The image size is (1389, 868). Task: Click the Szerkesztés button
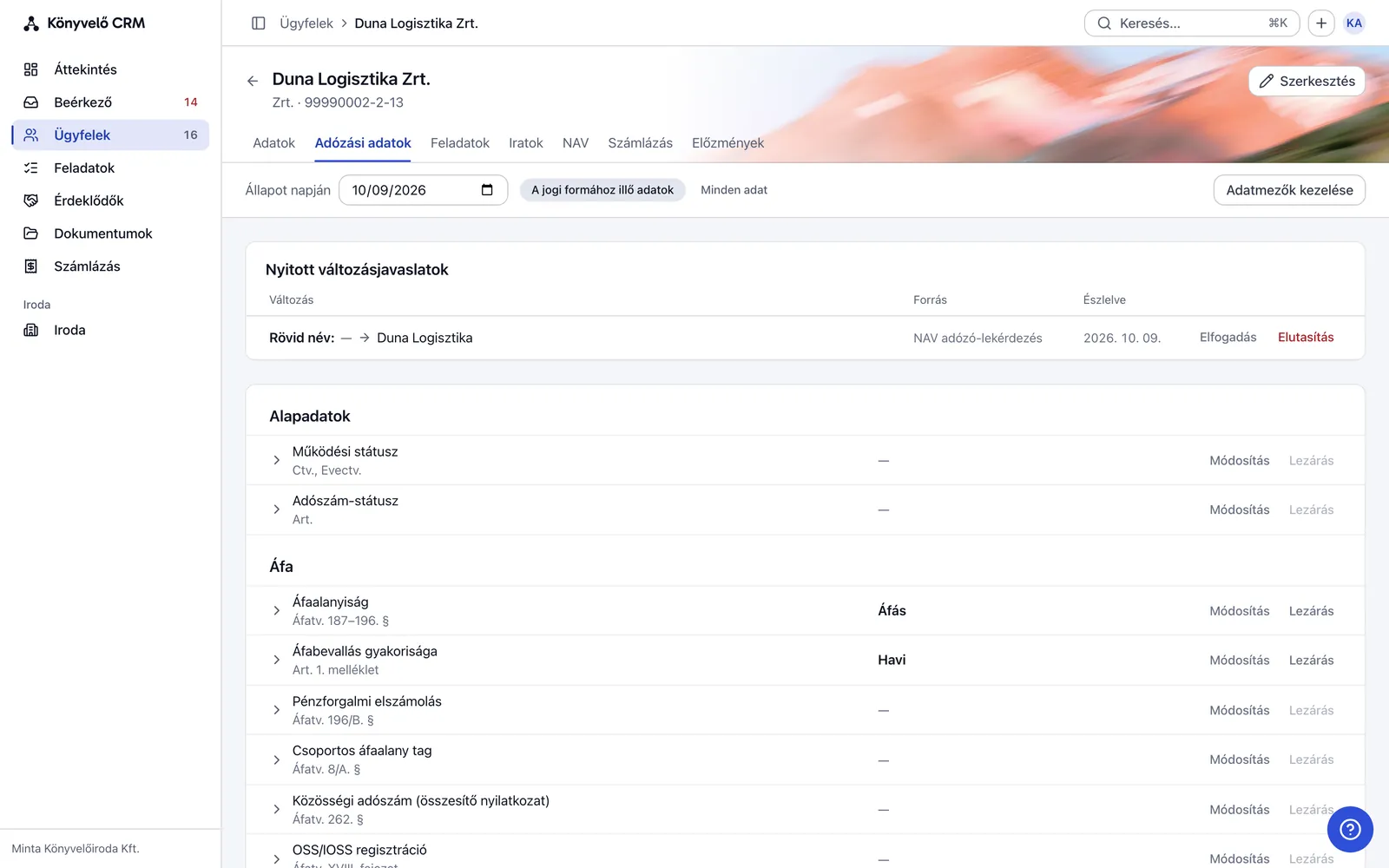coord(1307,81)
